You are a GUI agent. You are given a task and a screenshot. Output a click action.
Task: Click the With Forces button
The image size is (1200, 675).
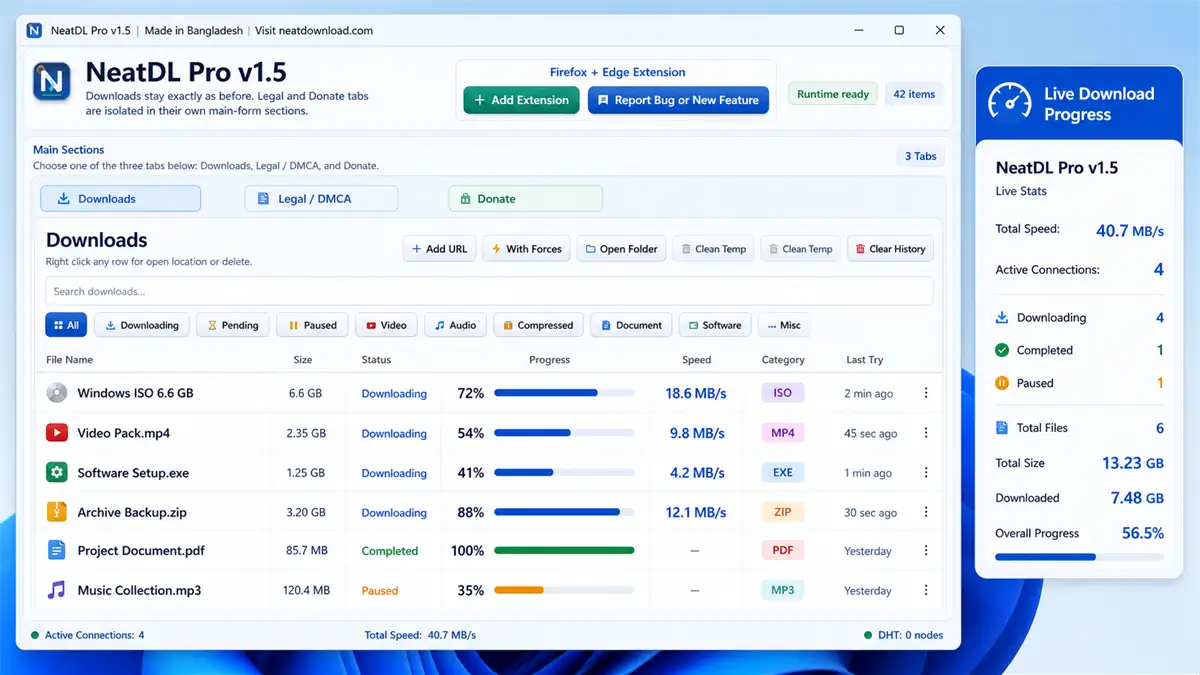pyautogui.click(x=526, y=249)
